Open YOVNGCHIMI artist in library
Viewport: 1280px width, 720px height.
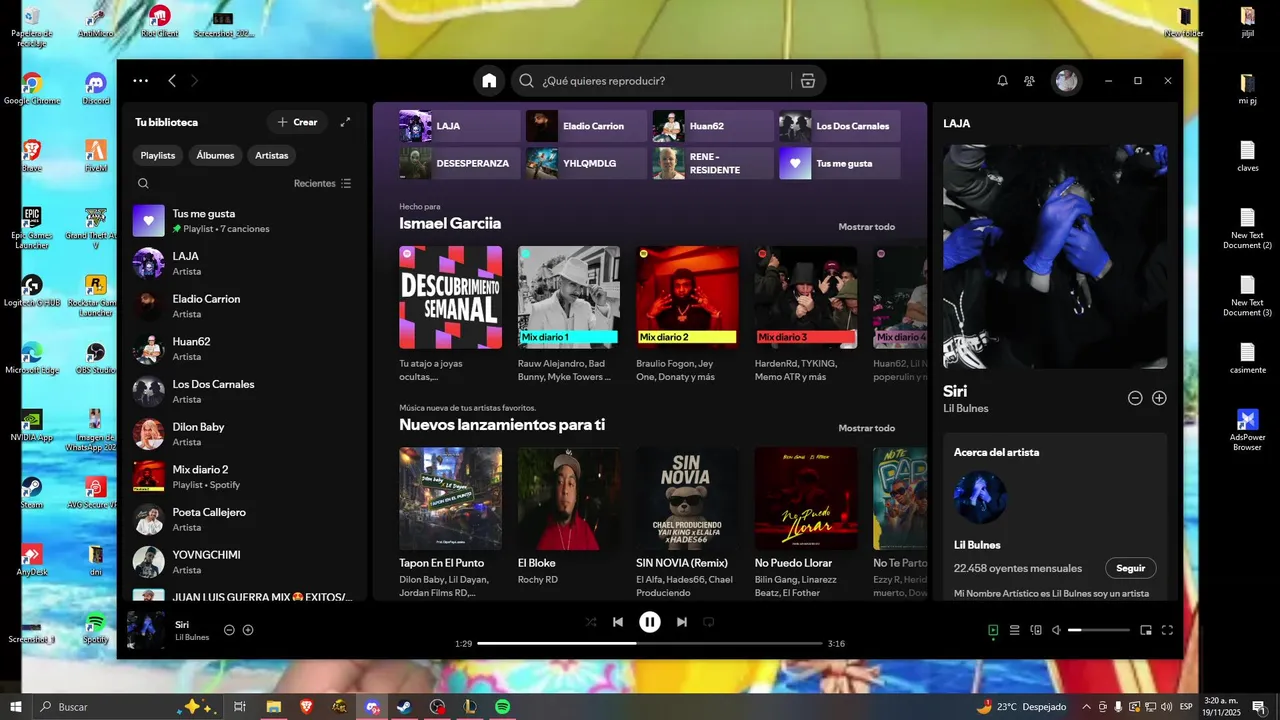(x=243, y=561)
